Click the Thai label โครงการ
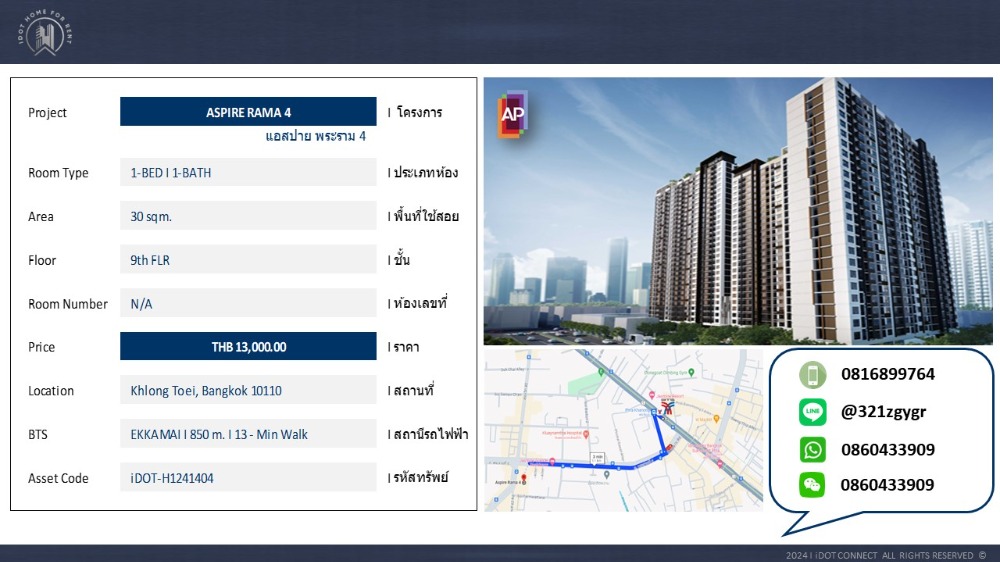Image resolution: width=1000 pixels, height=562 pixels. [420, 112]
